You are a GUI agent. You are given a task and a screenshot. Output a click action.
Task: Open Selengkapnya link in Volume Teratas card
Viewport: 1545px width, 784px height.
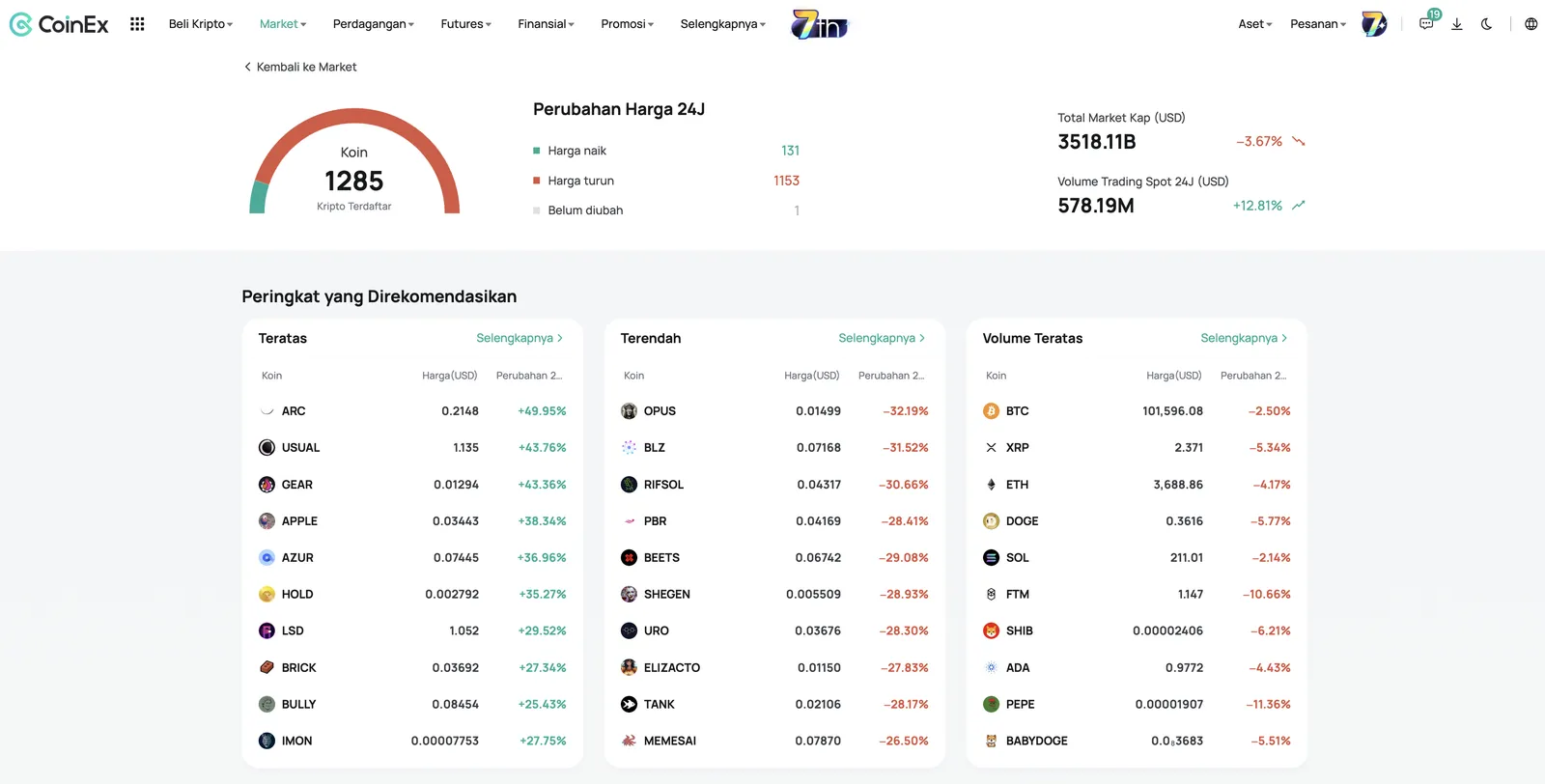(x=1244, y=338)
